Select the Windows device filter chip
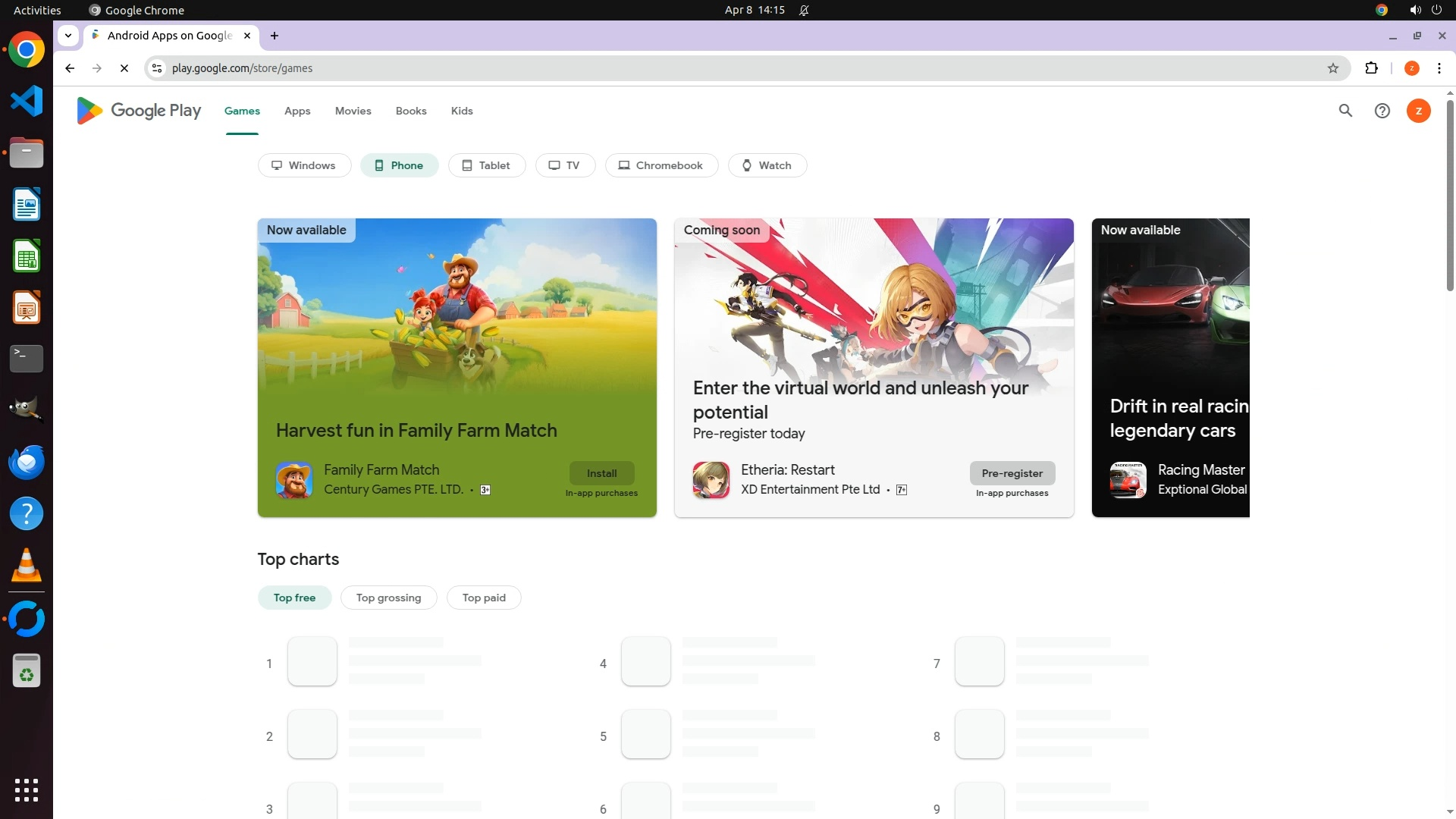The image size is (1456, 819). tap(304, 165)
